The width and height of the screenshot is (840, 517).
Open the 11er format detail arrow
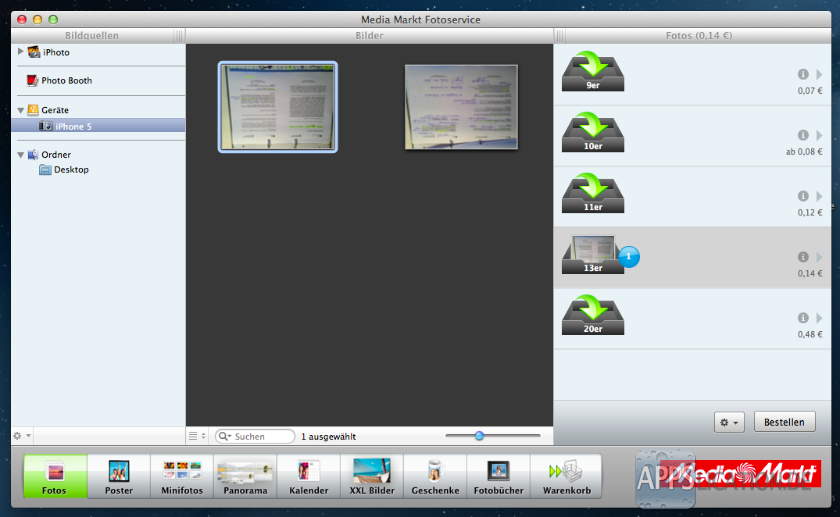click(819, 196)
